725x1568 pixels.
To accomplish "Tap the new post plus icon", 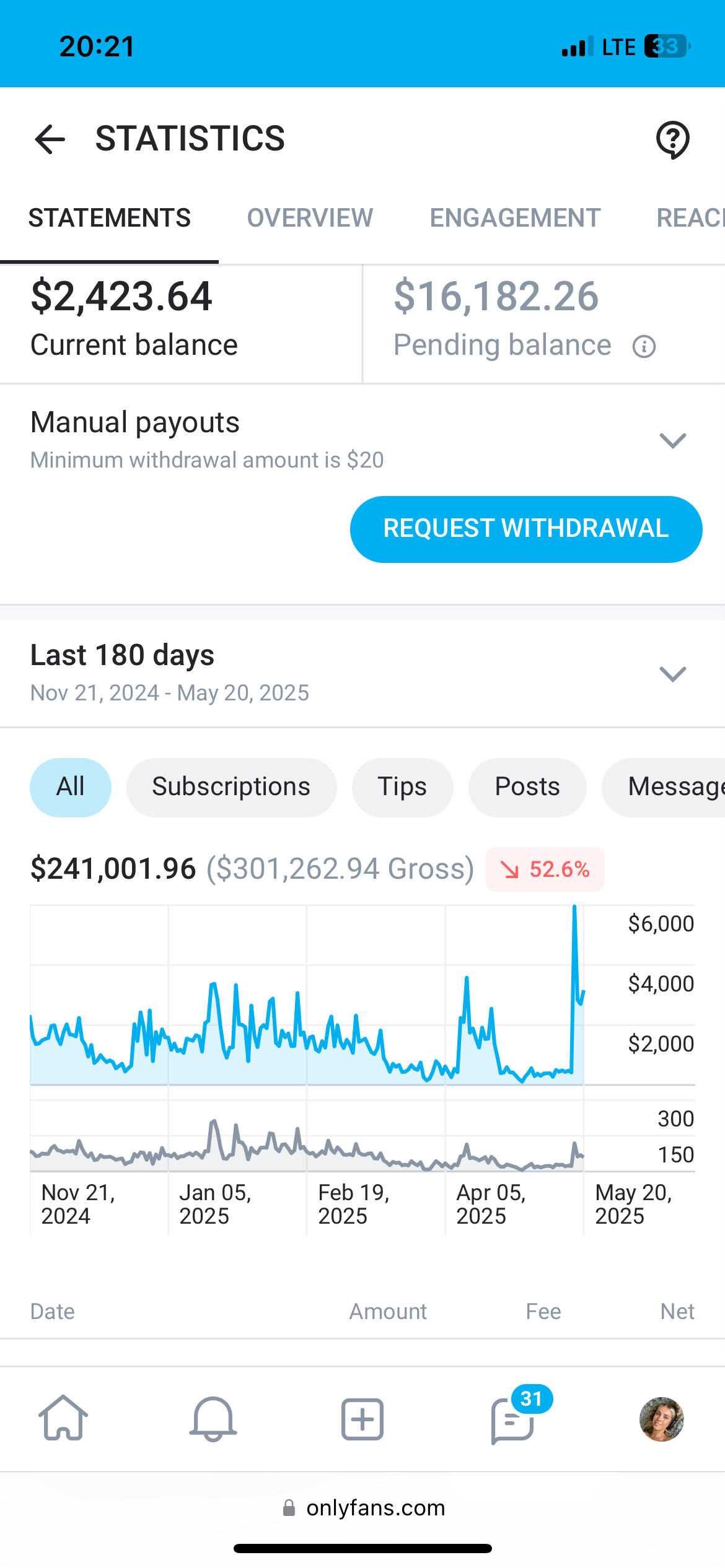I will pos(362,1418).
